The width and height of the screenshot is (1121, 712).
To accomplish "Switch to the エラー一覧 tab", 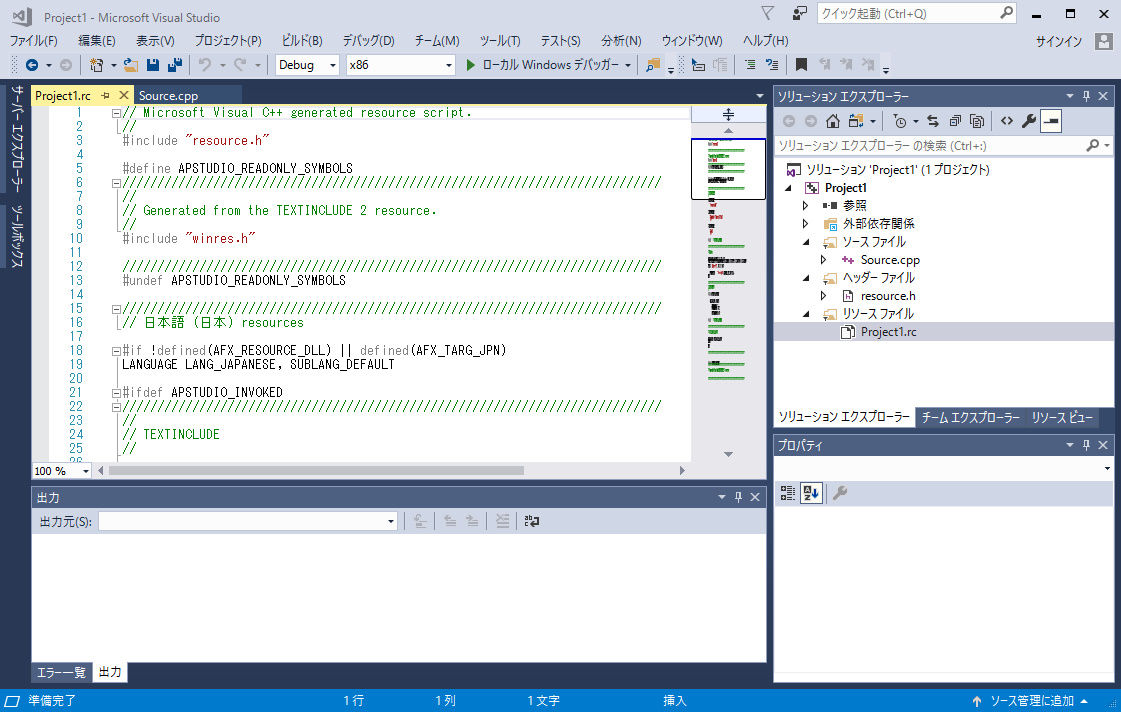I will pos(61,673).
